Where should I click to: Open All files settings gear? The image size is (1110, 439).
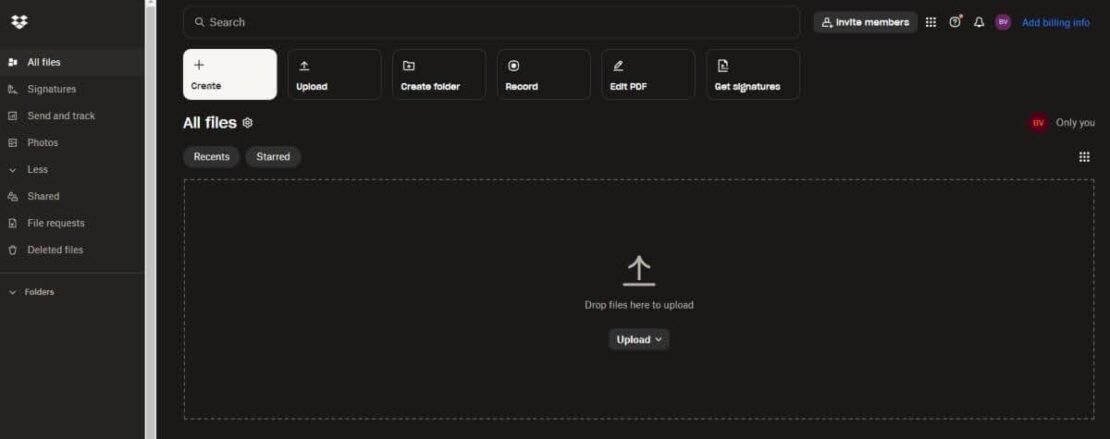pyautogui.click(x=247, y=123)
